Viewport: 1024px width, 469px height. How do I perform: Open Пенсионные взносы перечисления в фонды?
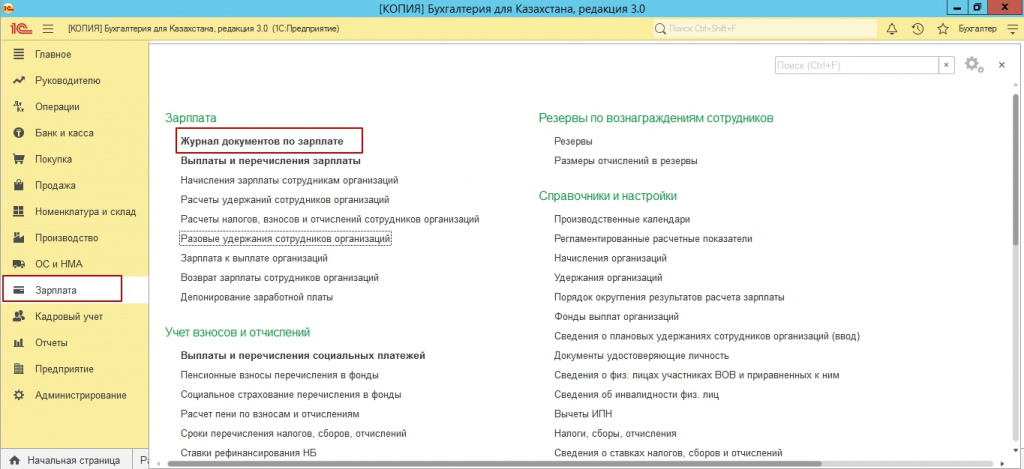coord(280,375)
